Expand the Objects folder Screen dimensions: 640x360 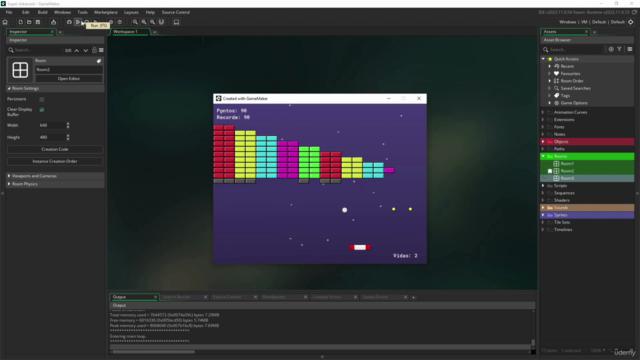pos(543,142)
